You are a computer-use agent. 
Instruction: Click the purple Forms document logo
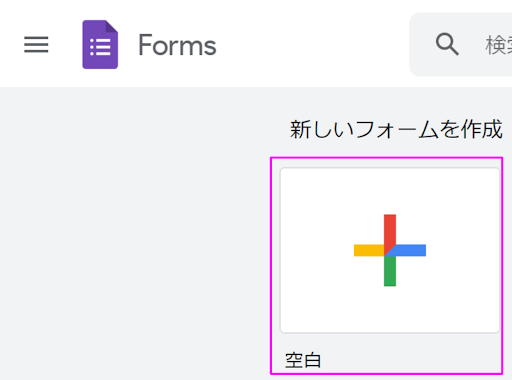pos(100,44)
